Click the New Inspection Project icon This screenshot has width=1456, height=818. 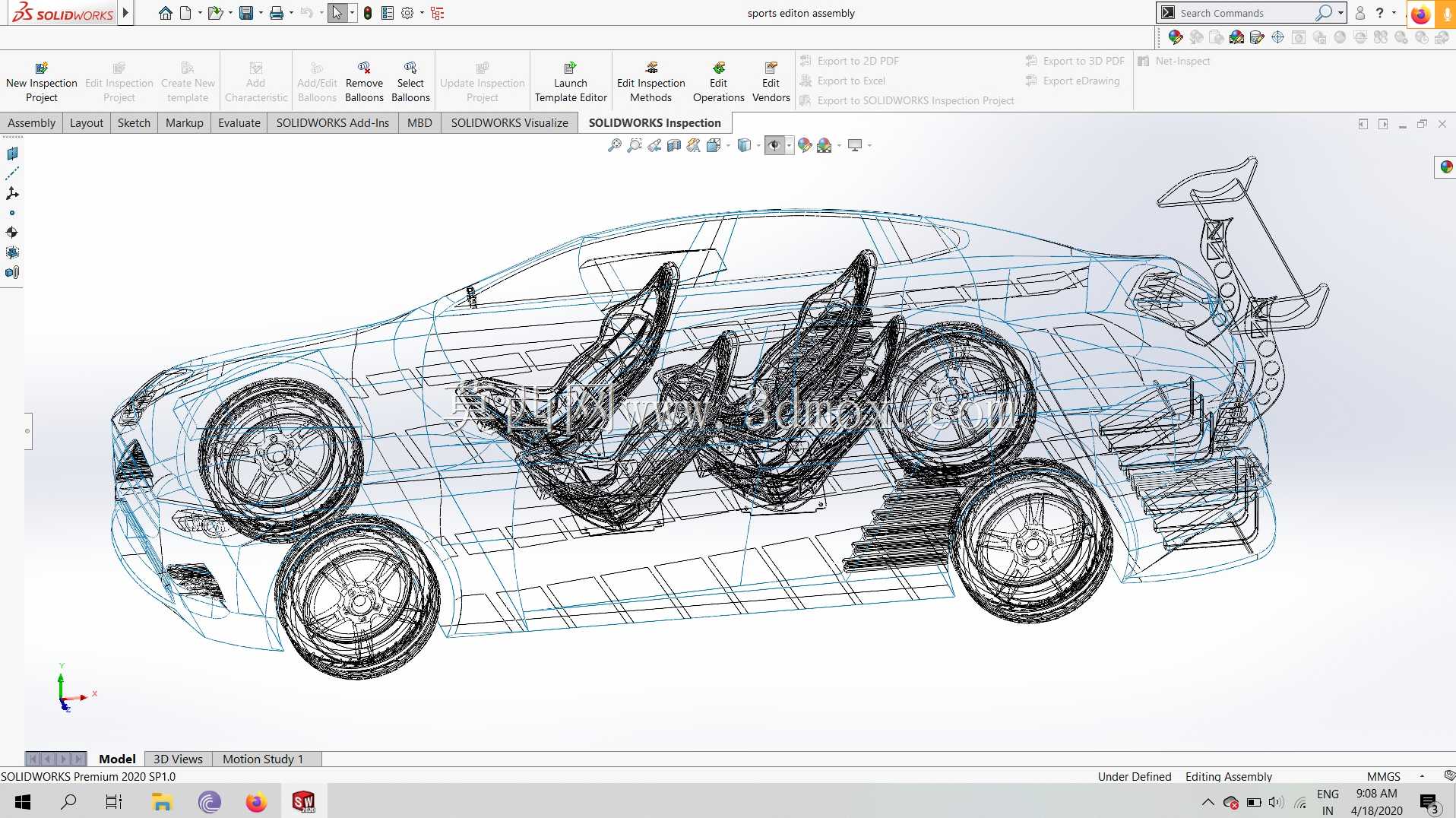point(41,68)
